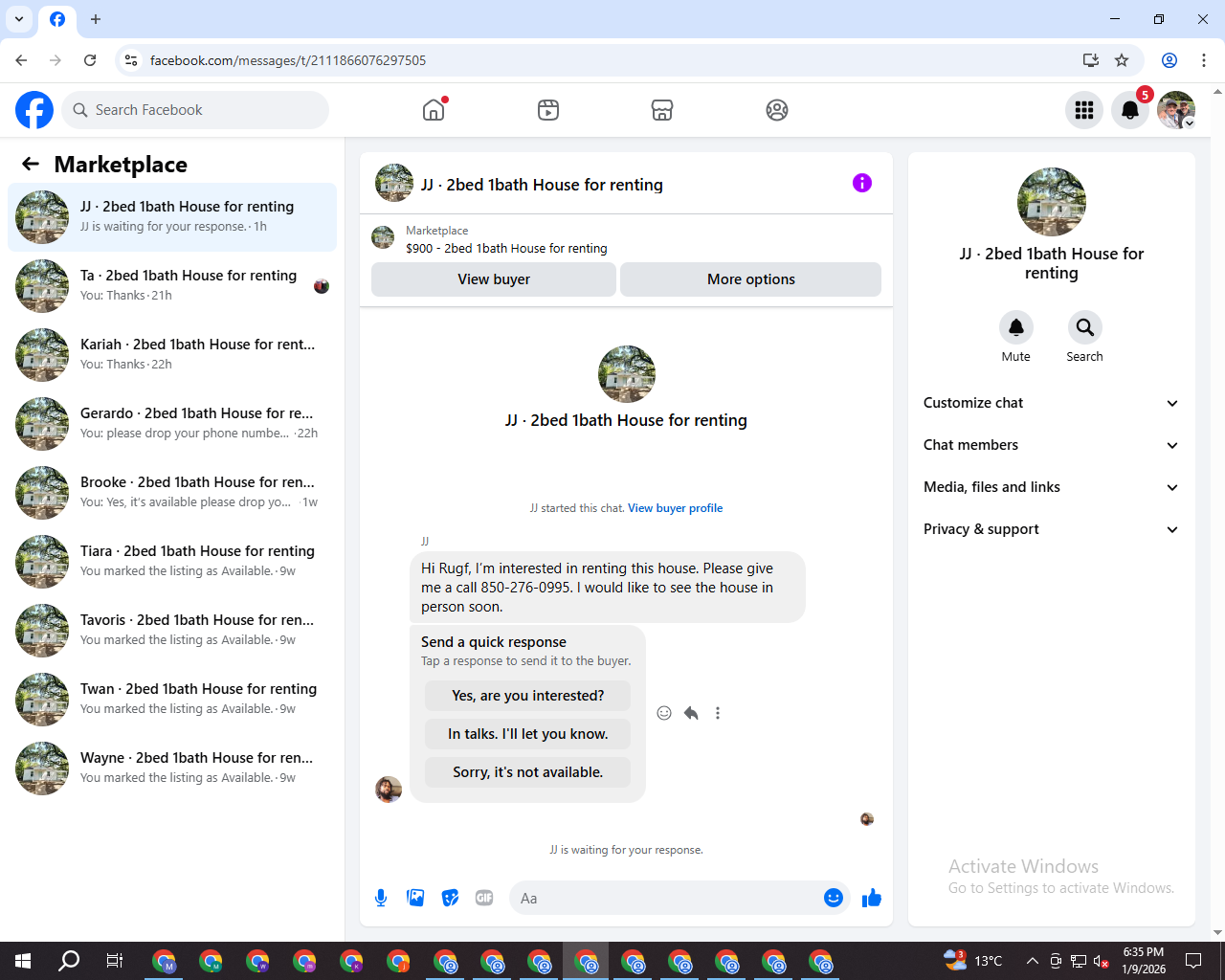Open a new Chrome tab

[x=96, y=19]
